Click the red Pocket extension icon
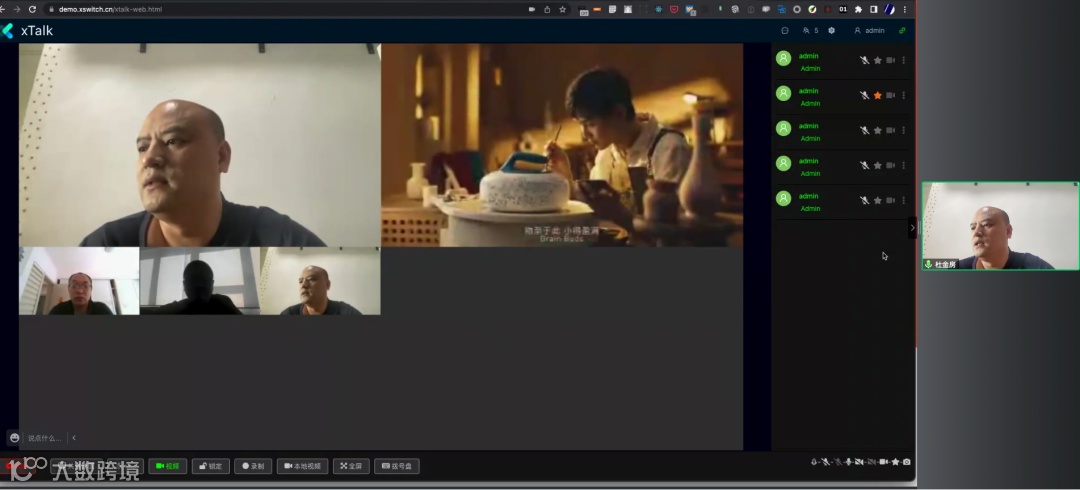 674,9
